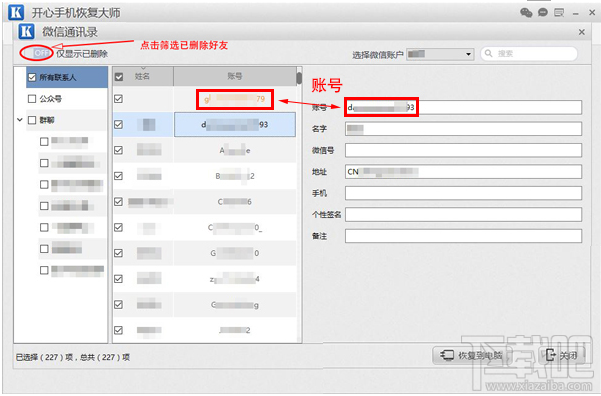Screen dimensions: 601x396
Task: Uncheck the 所有联系人 checkbox
Action: (32, 77)
